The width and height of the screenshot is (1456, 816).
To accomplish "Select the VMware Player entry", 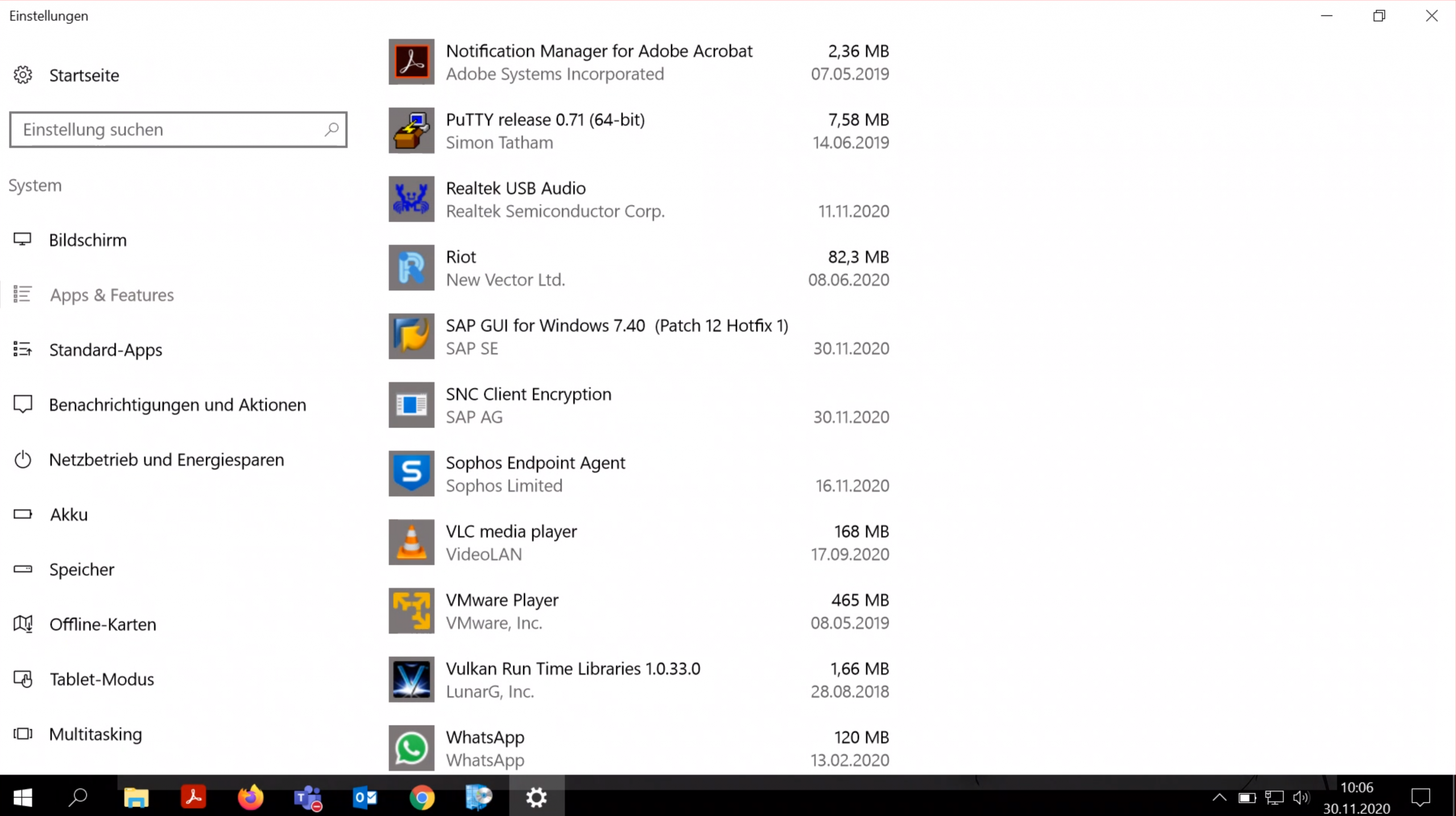I will 639,611.
